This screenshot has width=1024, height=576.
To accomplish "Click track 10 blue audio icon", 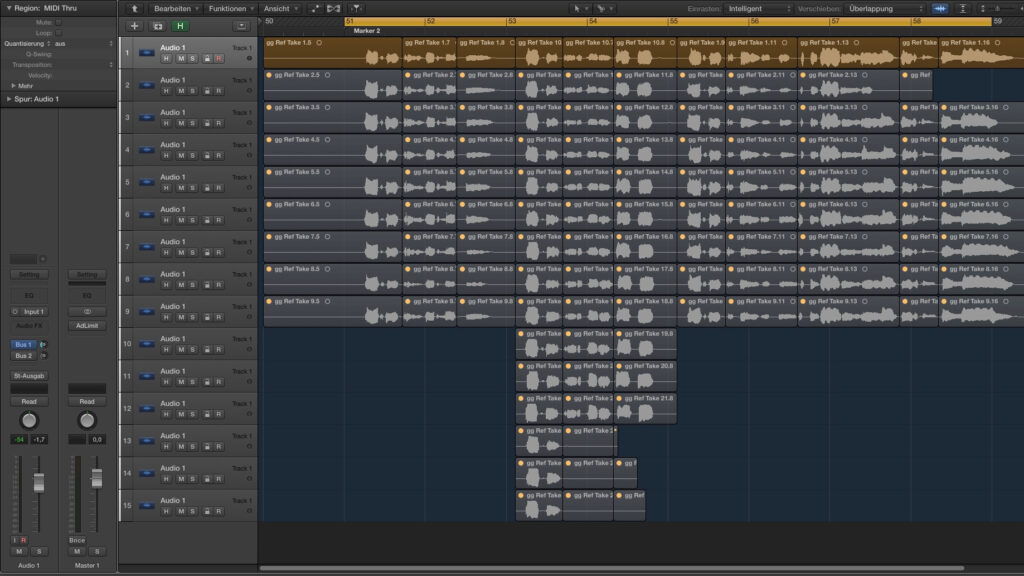I will click(x=147, y=344).
